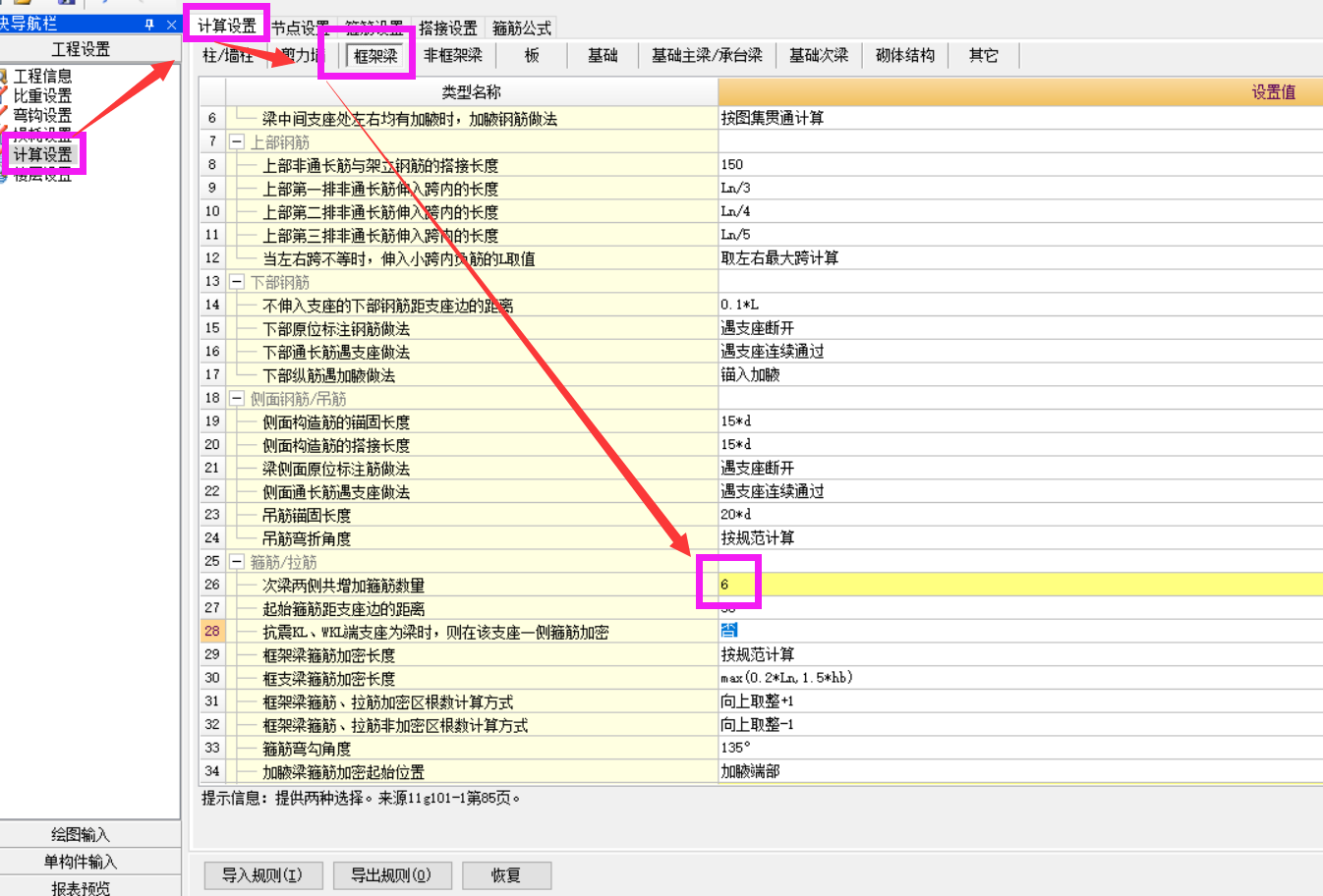This screenshot has width=1323, height=896.
Task: Collapse the 侧面钢筋/吊筋 group
Action: (237, 398)
